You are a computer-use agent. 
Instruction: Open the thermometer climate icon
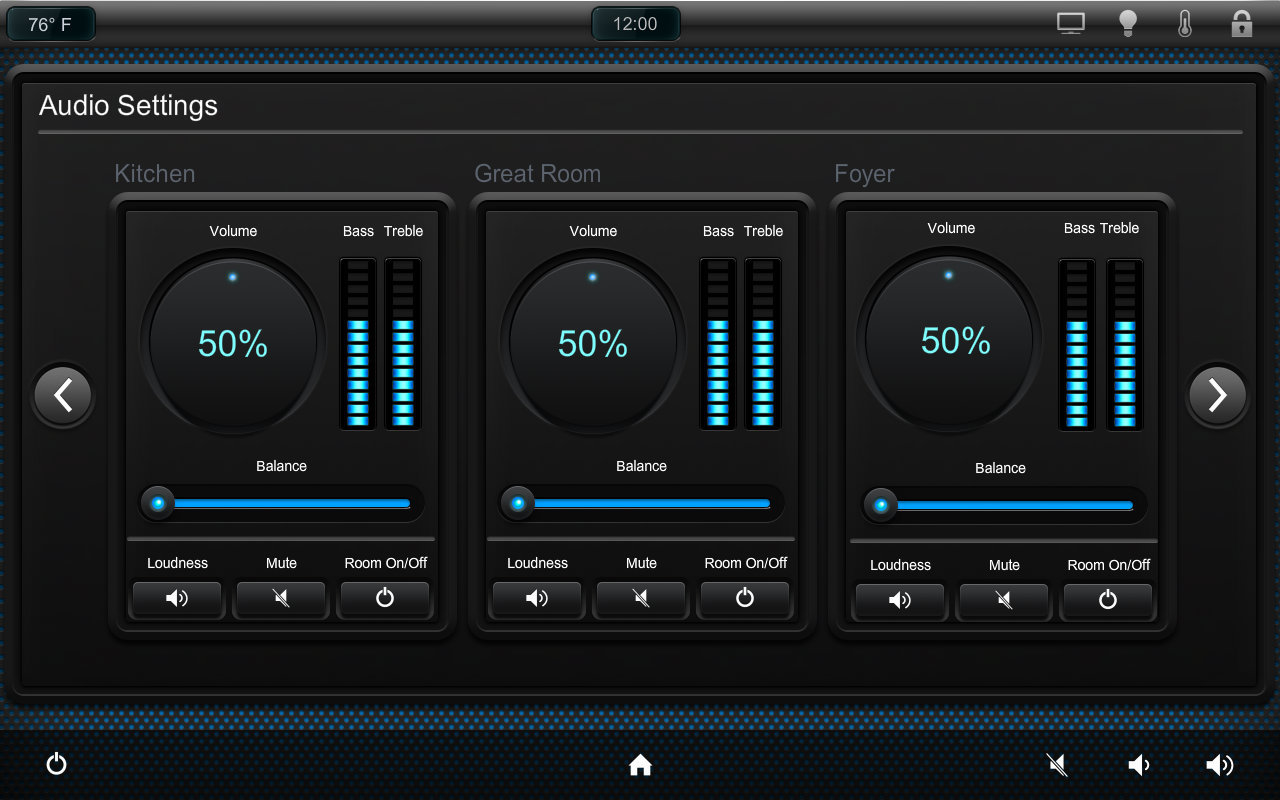pyautogui.click(x=1185, y=24)
